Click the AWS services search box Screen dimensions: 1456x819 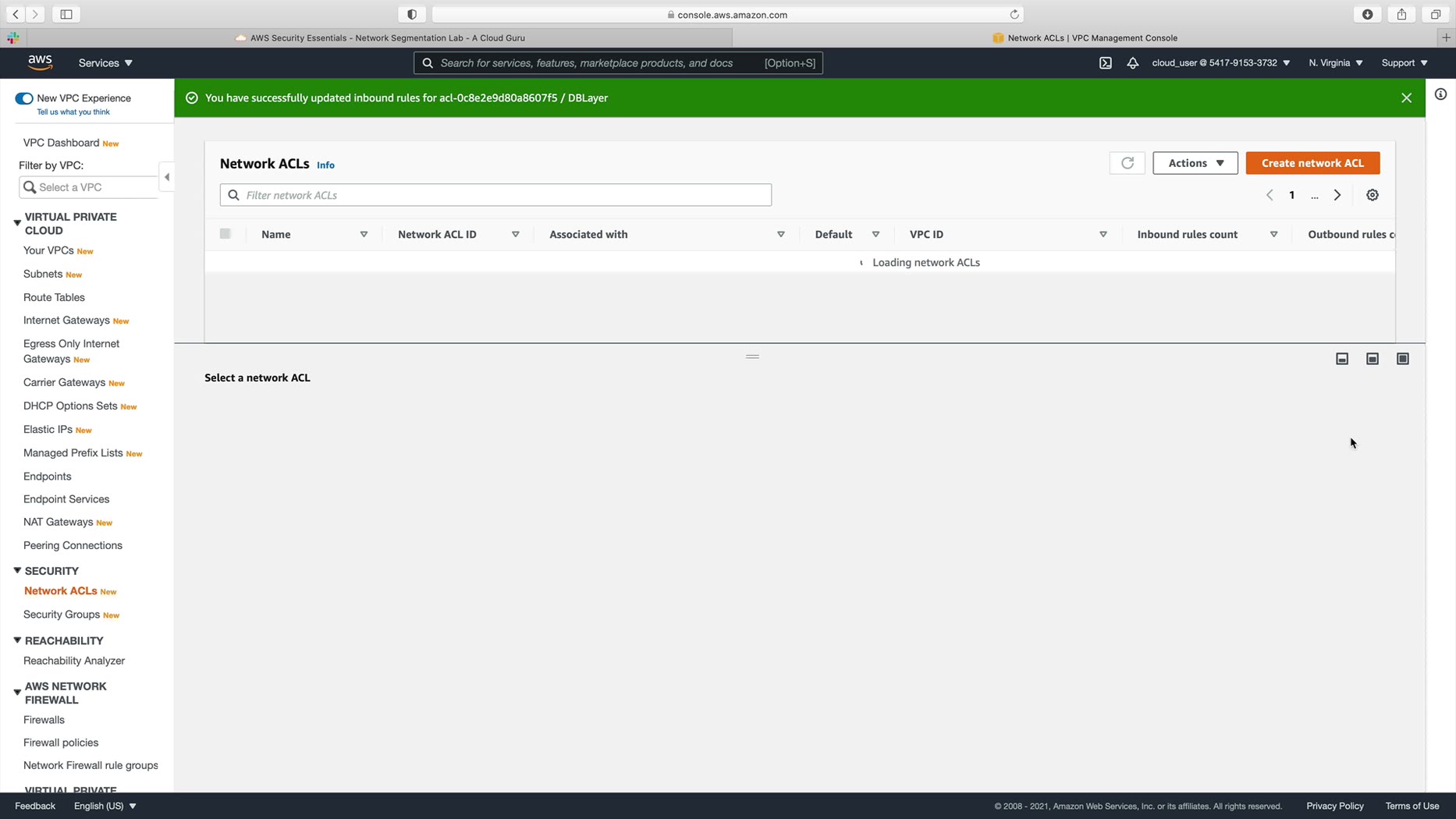(617, 63)
